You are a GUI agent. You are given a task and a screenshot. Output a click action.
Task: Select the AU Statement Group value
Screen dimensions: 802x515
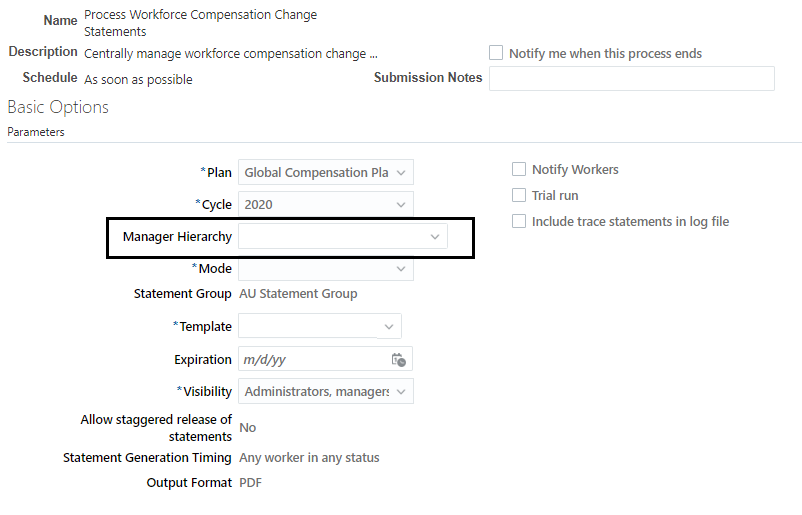tap(298, 294)
